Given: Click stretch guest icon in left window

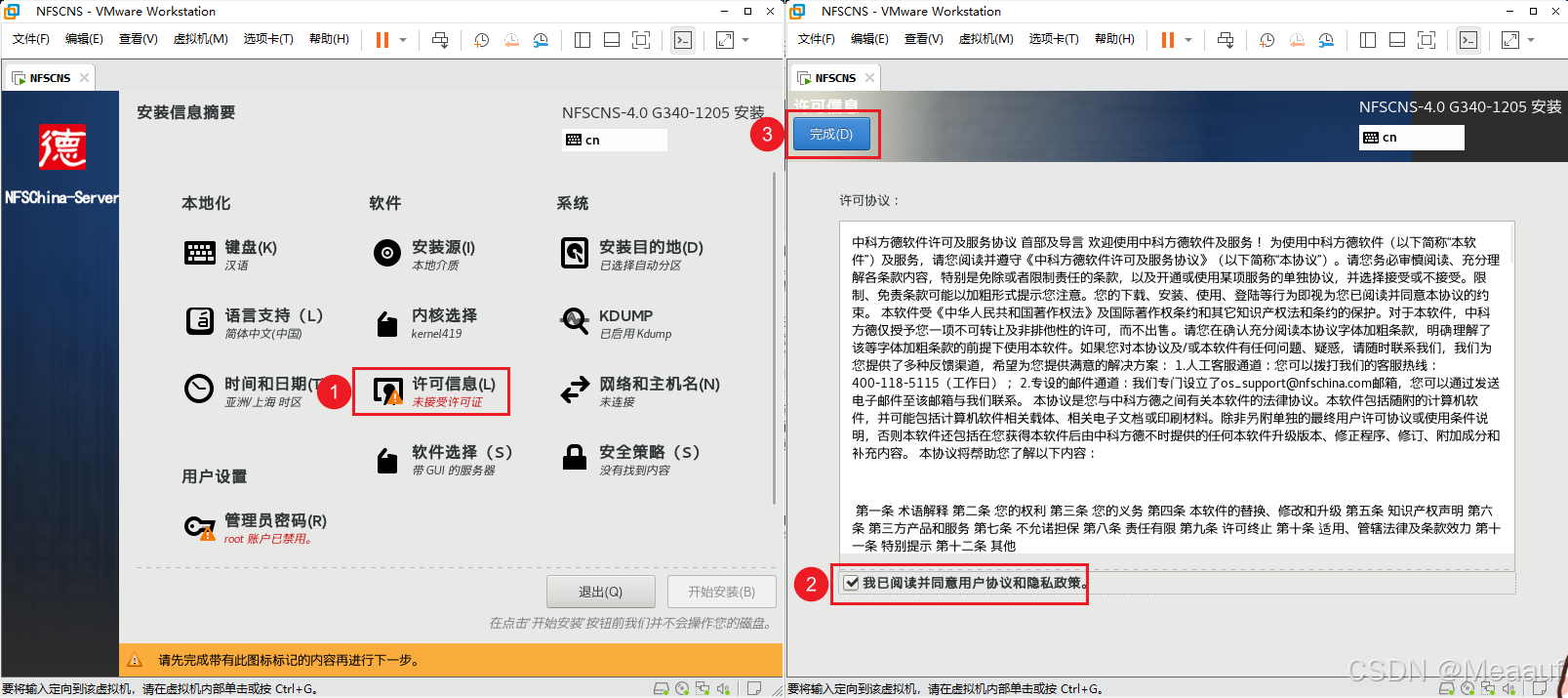Looking at the screenshot, I should (x=725, y=40).
